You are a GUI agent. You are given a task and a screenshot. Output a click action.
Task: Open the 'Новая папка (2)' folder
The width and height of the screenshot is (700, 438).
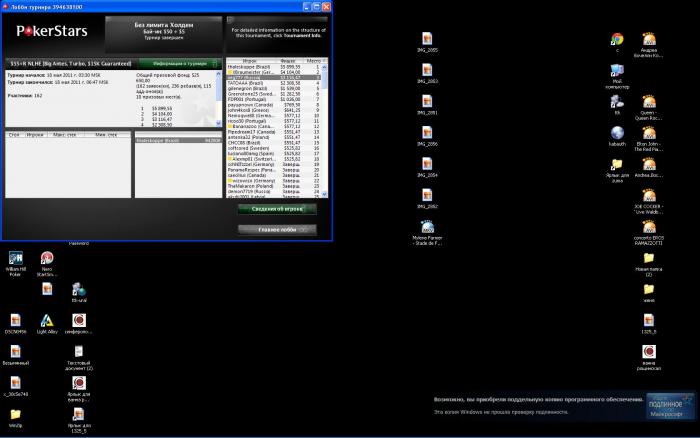pyautogui.click(x=649, y=258)
